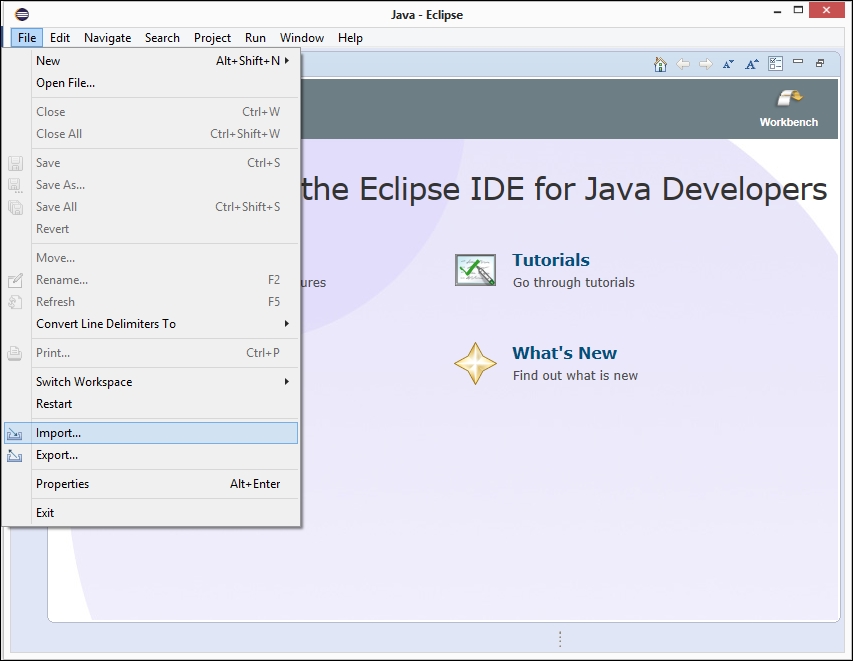The width and height of the screenshot is (853, 661).
Task: Select Import... from the File menu
Action: [58, 433]
